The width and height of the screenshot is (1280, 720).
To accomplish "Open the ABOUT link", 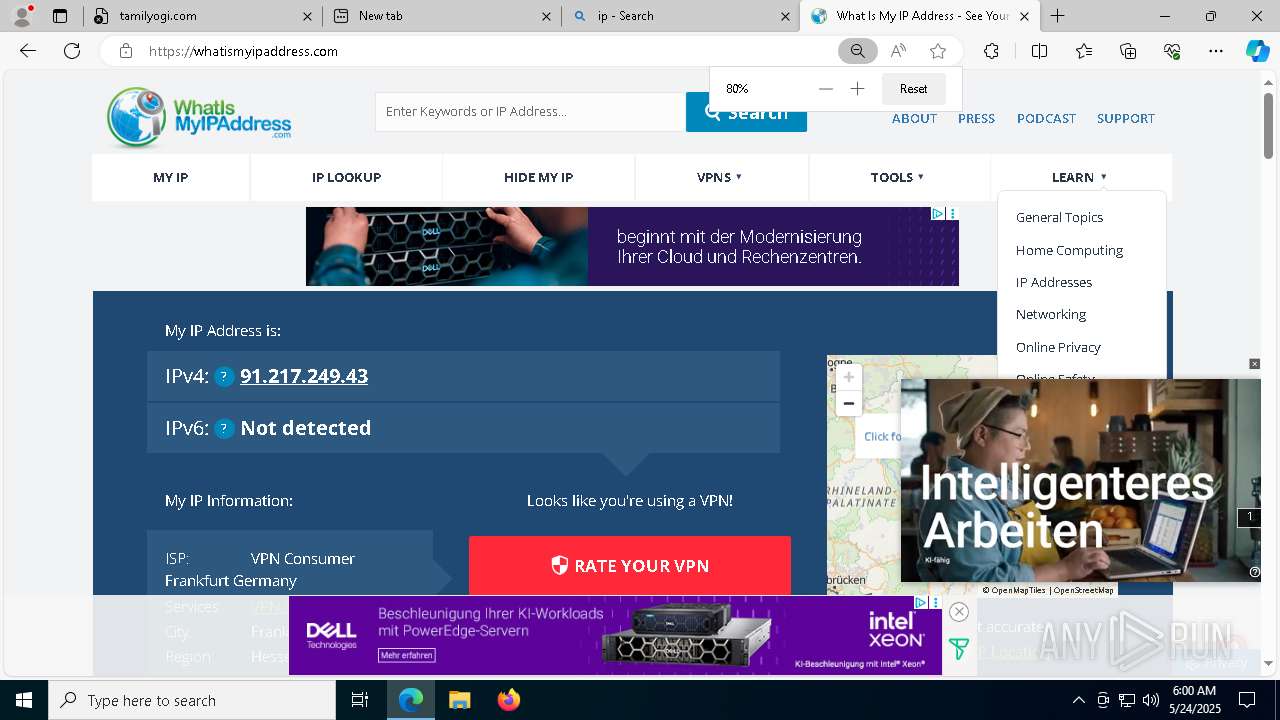I will click(914, 118).
